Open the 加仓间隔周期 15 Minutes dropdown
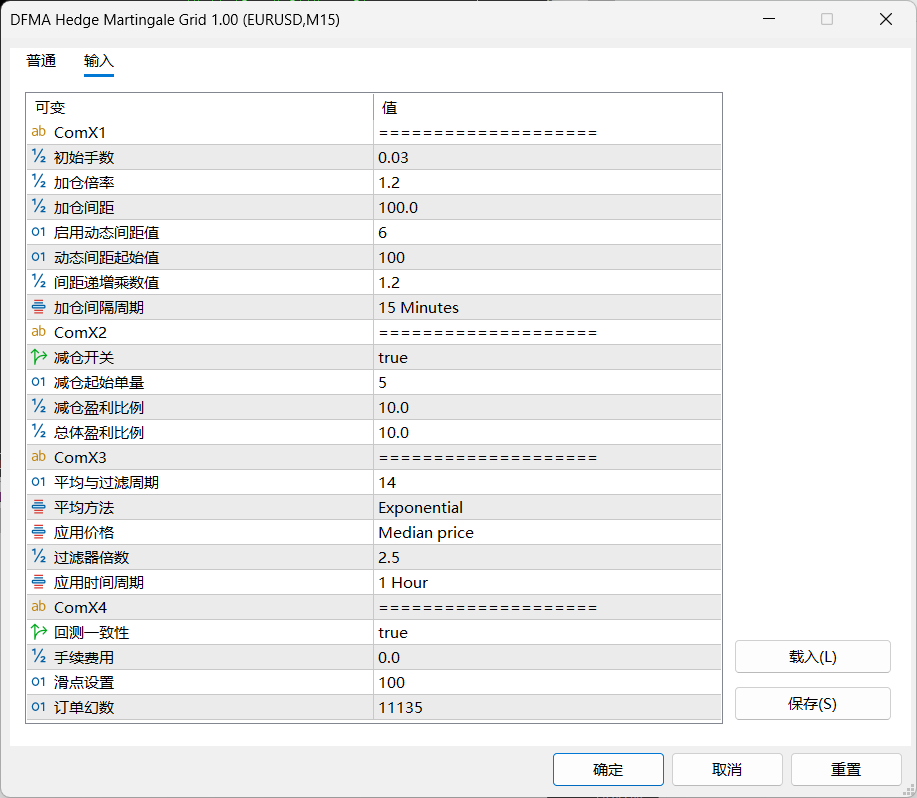 click(x=547, y=308)
